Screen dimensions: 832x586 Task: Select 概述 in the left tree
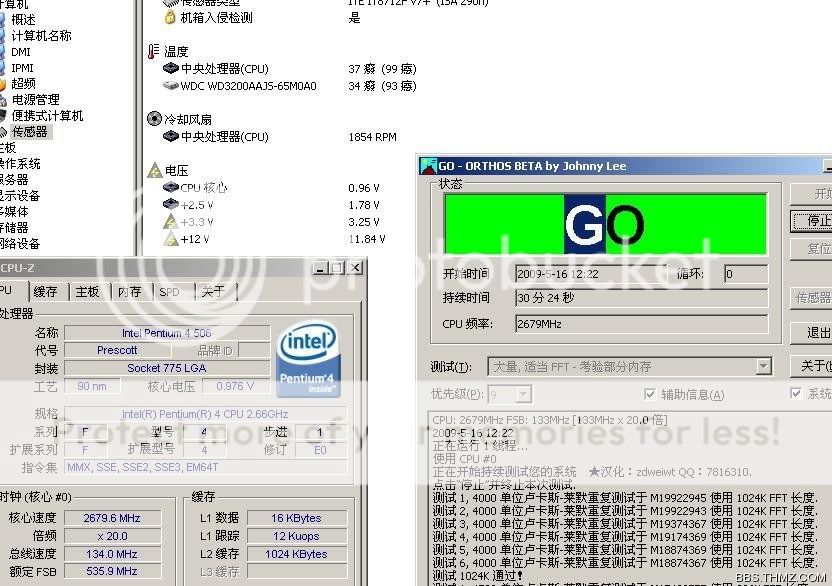coord(23,20)
